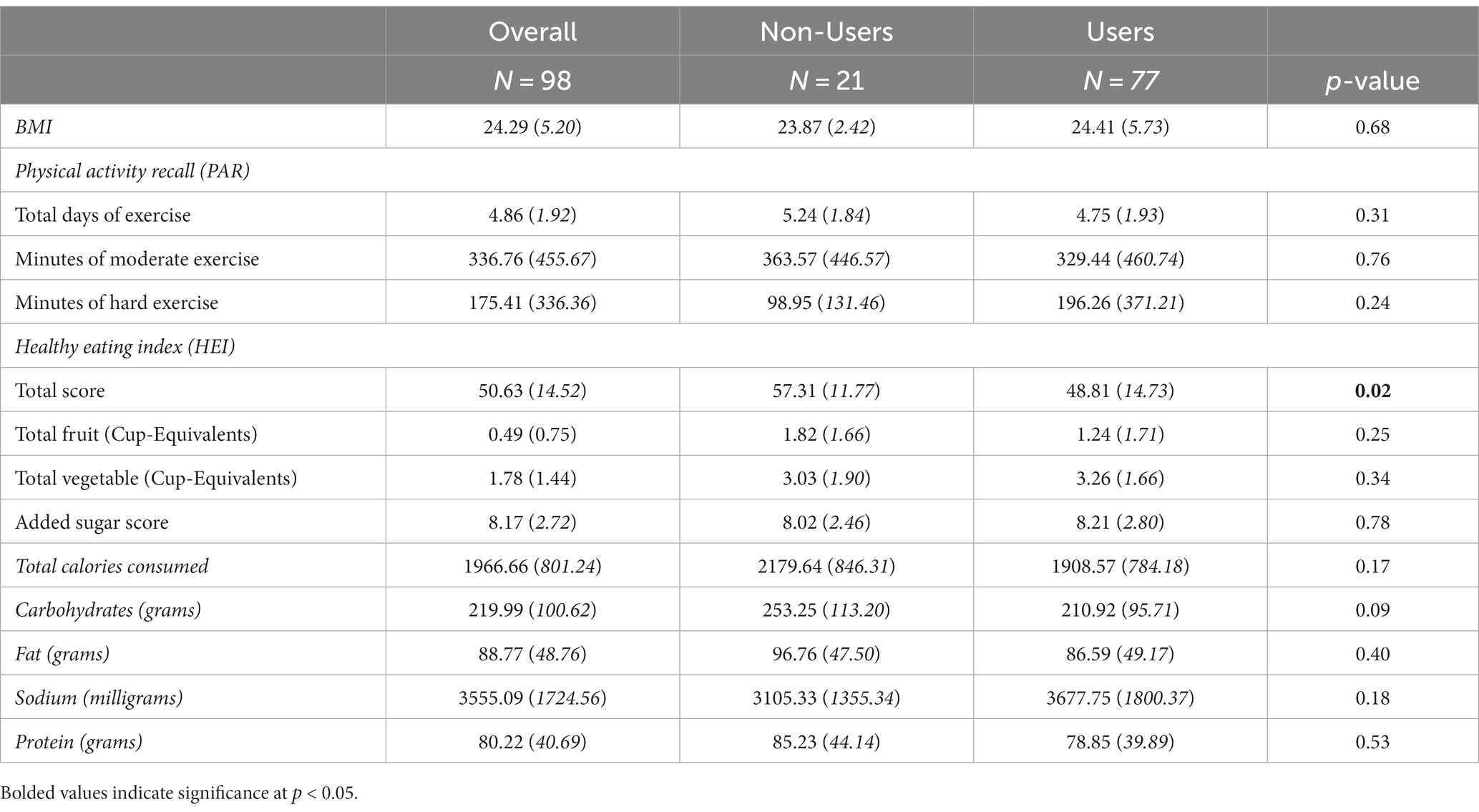Select the N = 21 cell
The width and height of the screenshot is (1479, 812).
click(826, 80)
